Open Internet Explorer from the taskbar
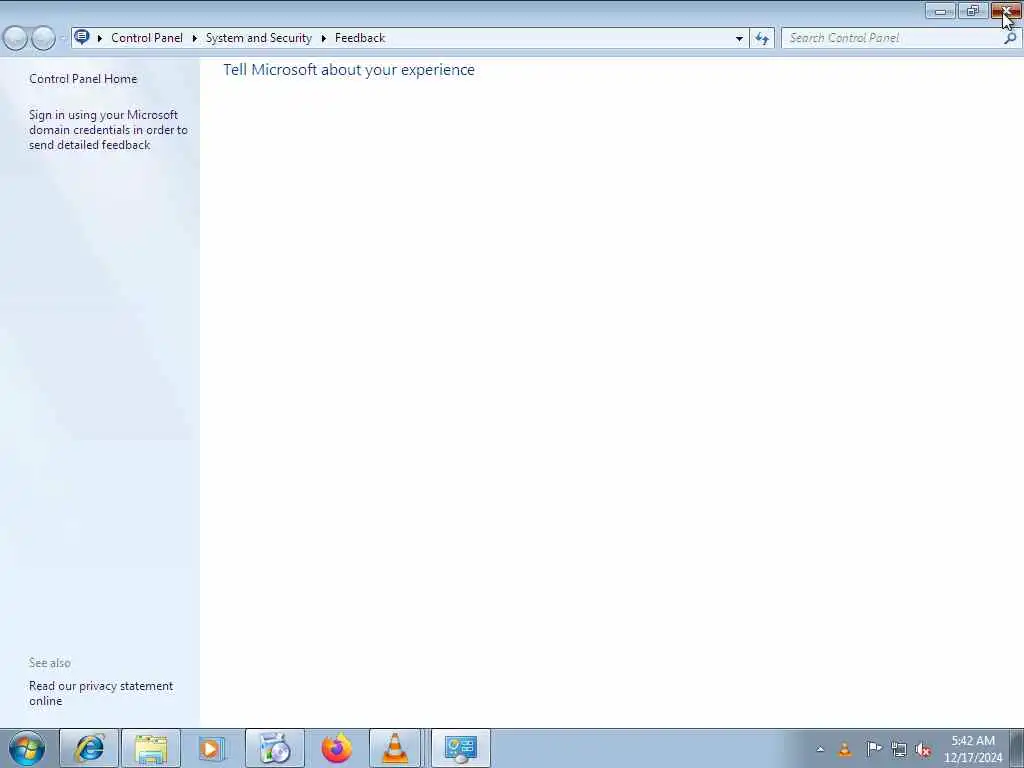 (89, 748)
